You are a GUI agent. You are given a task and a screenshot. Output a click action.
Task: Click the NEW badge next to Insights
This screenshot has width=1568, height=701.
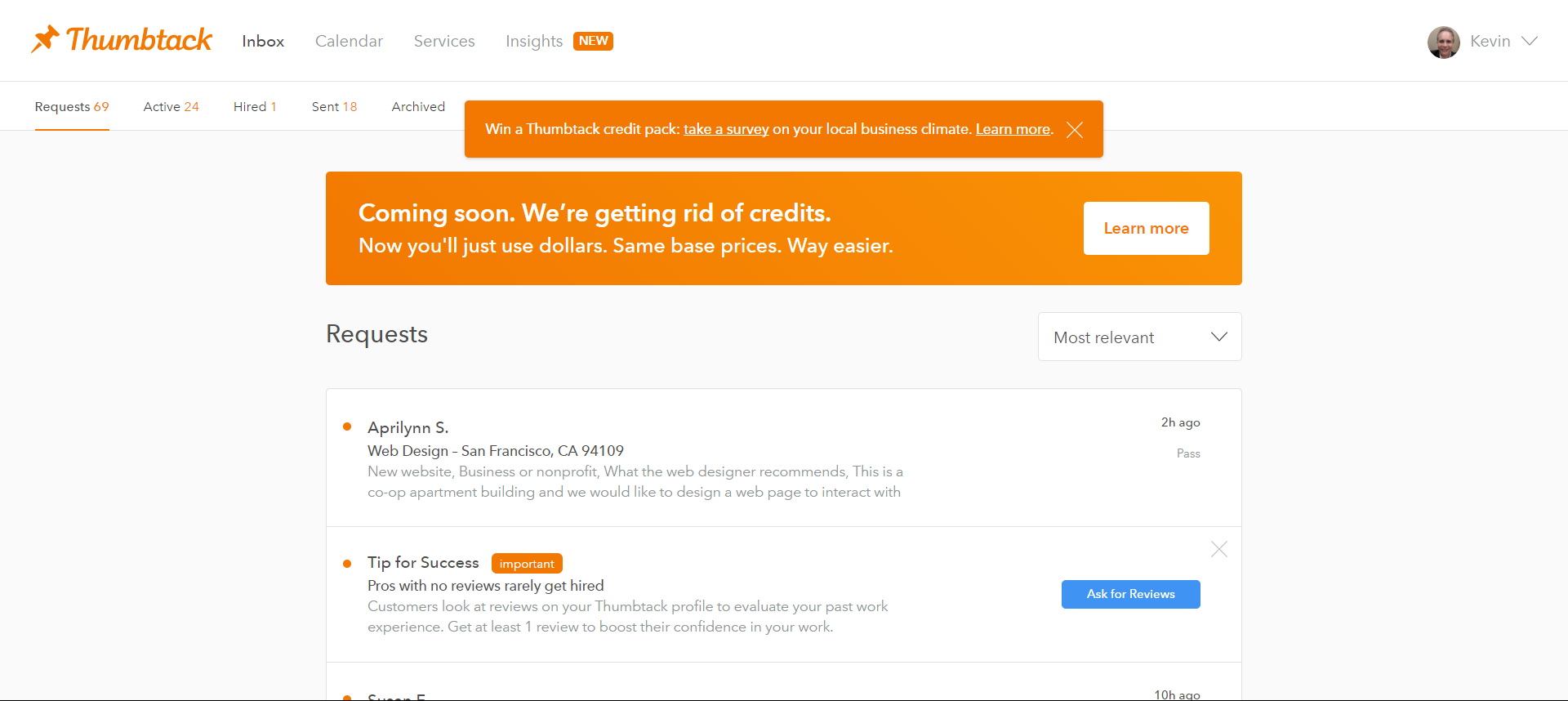pos(594,41)
